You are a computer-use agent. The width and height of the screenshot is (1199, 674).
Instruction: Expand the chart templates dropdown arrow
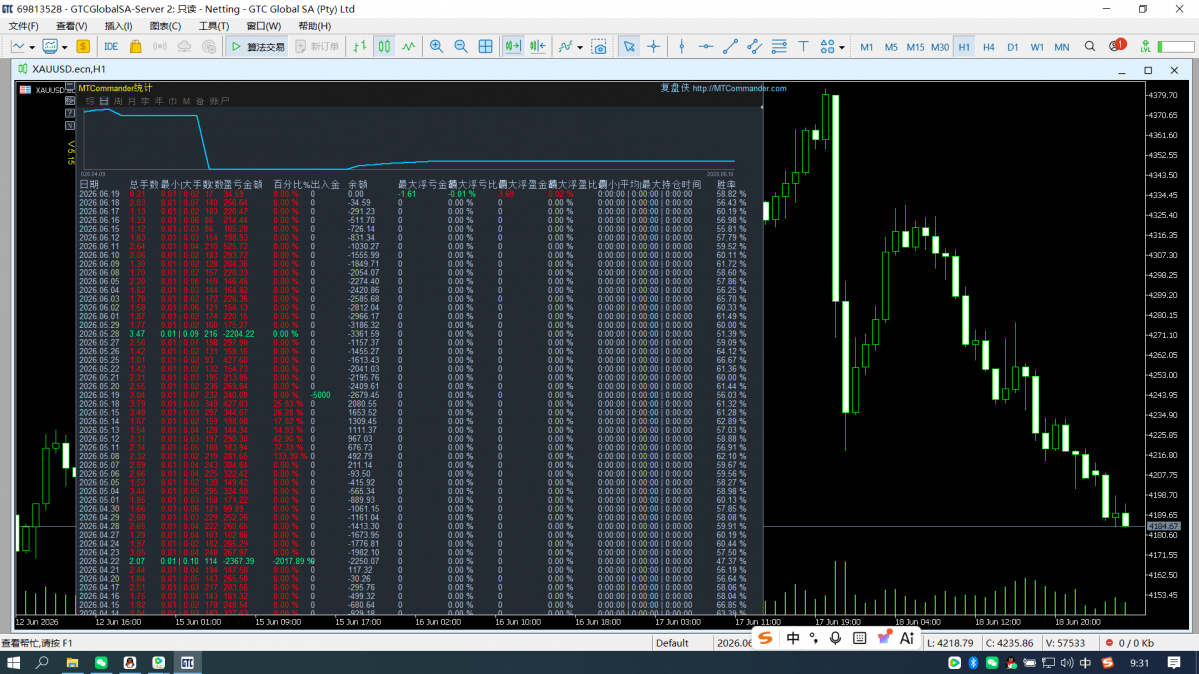64,47
